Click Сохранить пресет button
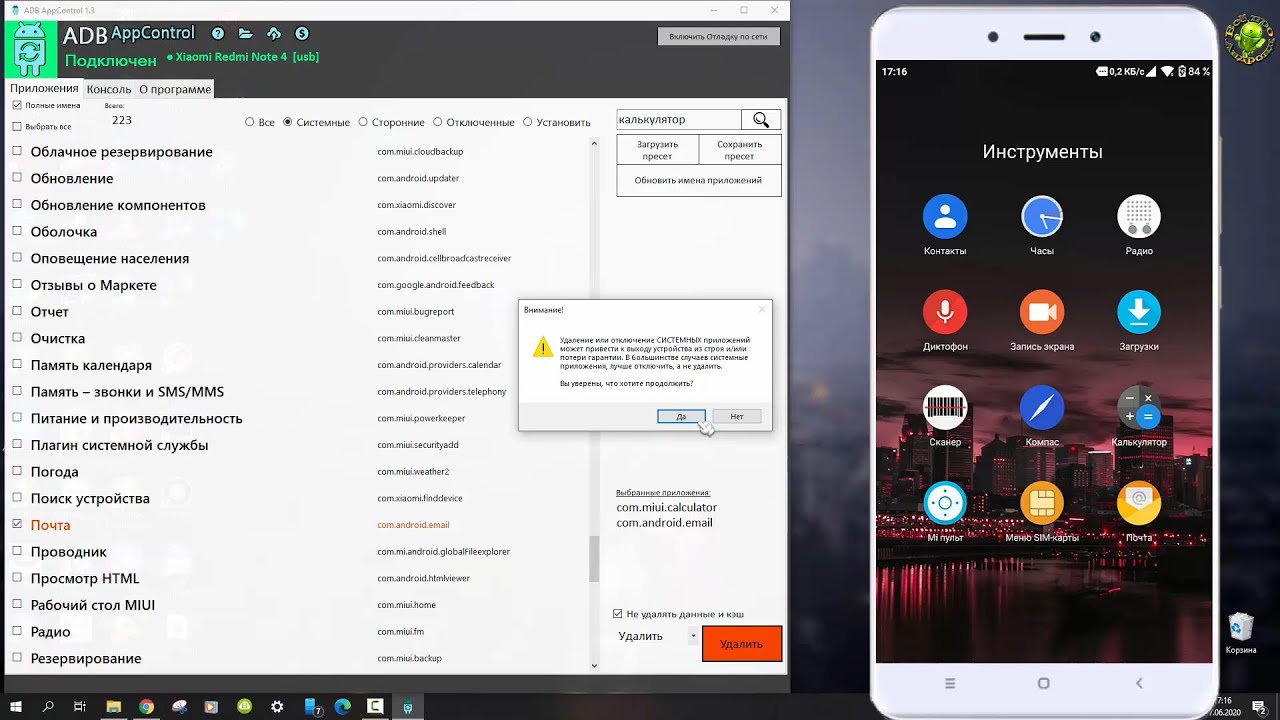 (x=739, y=150)
